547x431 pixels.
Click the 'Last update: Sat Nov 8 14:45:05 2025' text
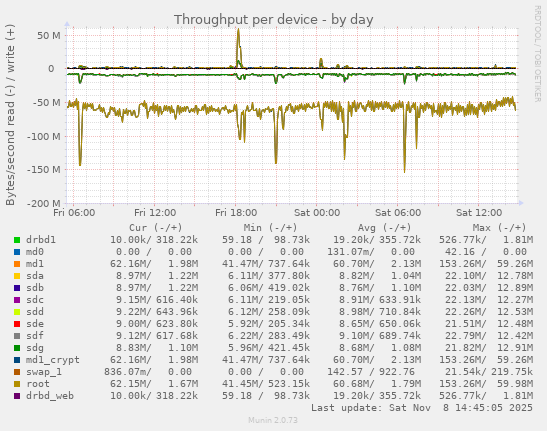tap(422, 408)
